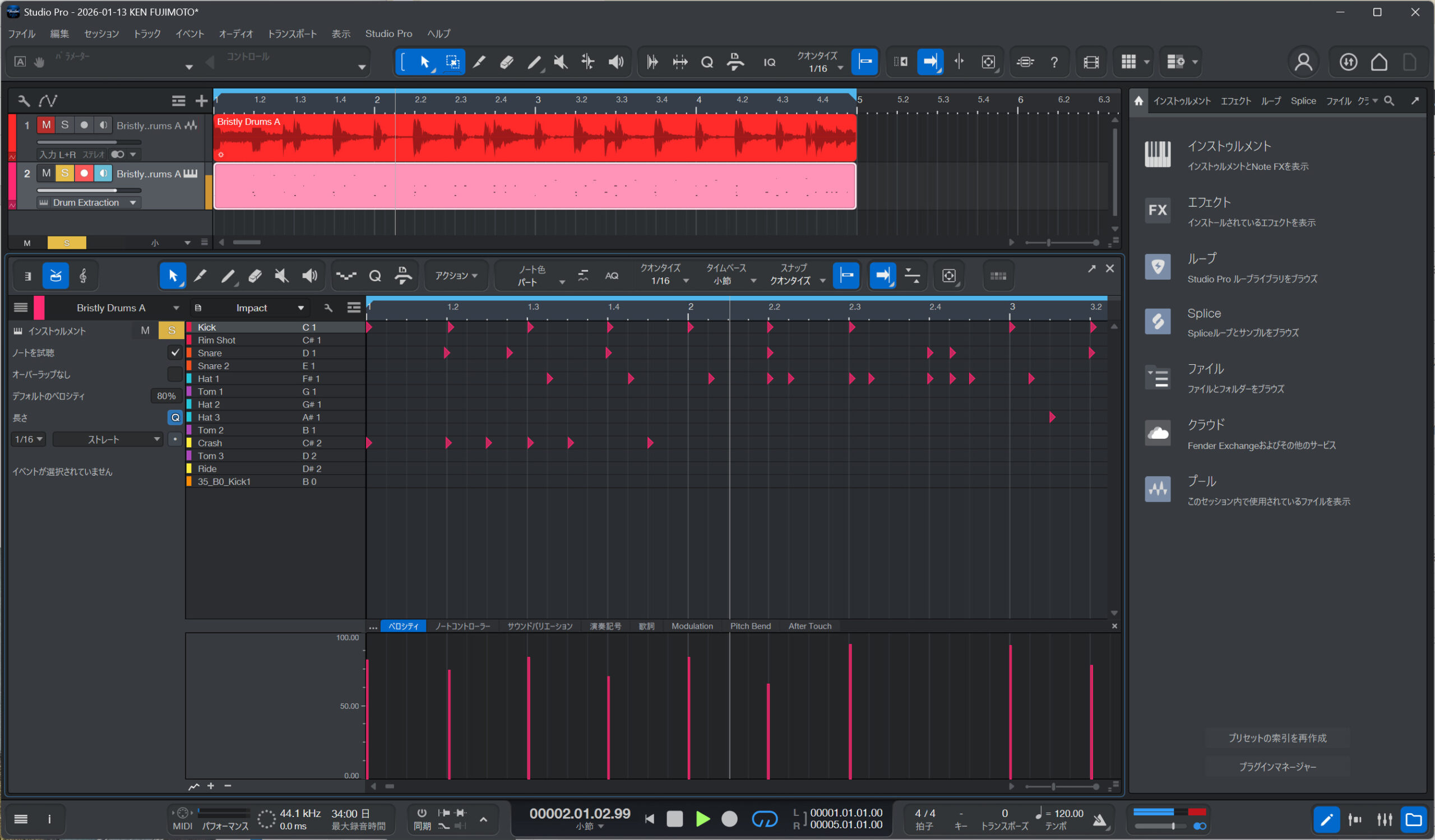The image size is (1435, 840).
Task: Click the search icon in browser panel
Action: 1389,101
